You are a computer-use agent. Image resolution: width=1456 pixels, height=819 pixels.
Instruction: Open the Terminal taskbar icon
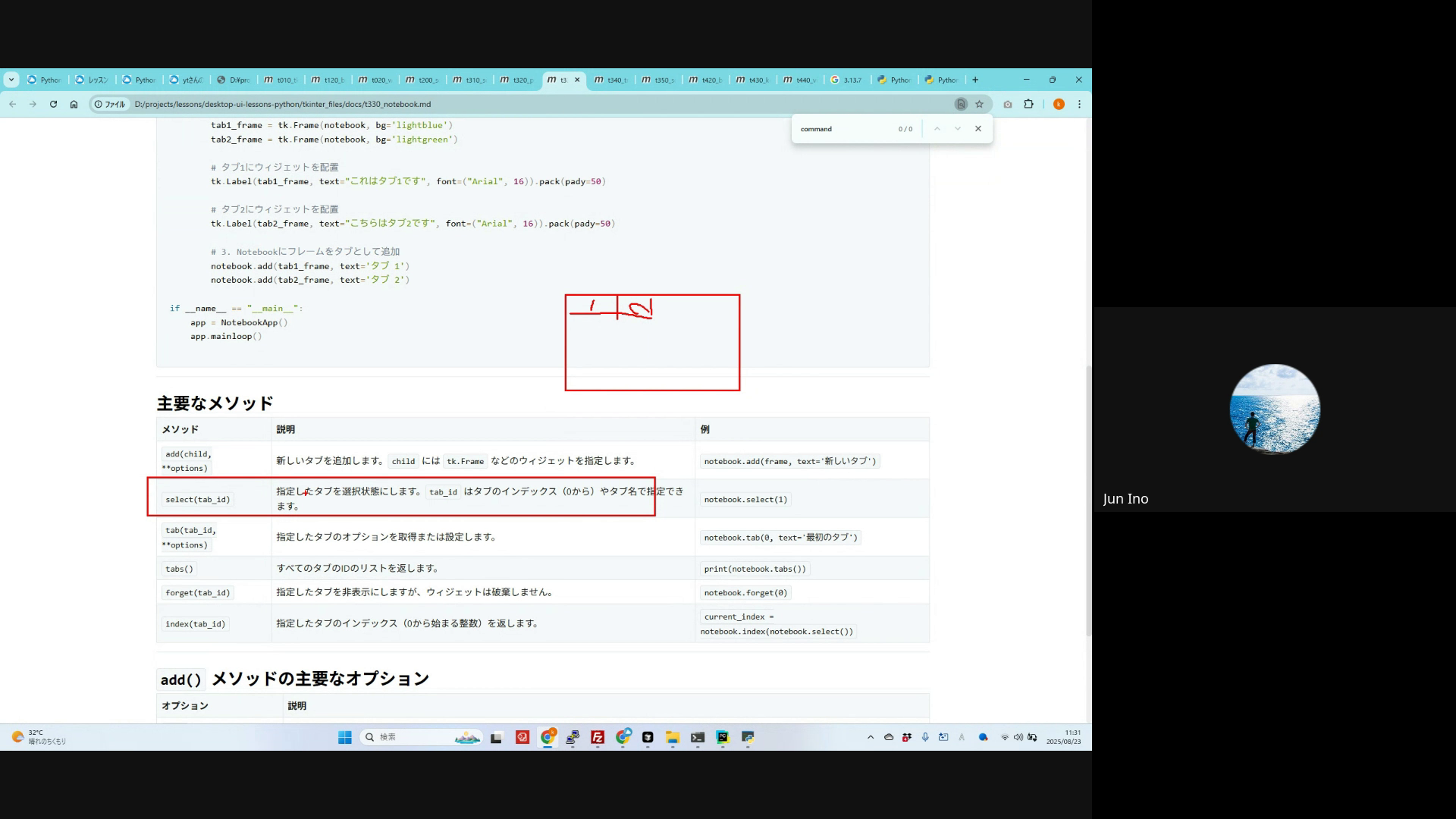point(698,737)
